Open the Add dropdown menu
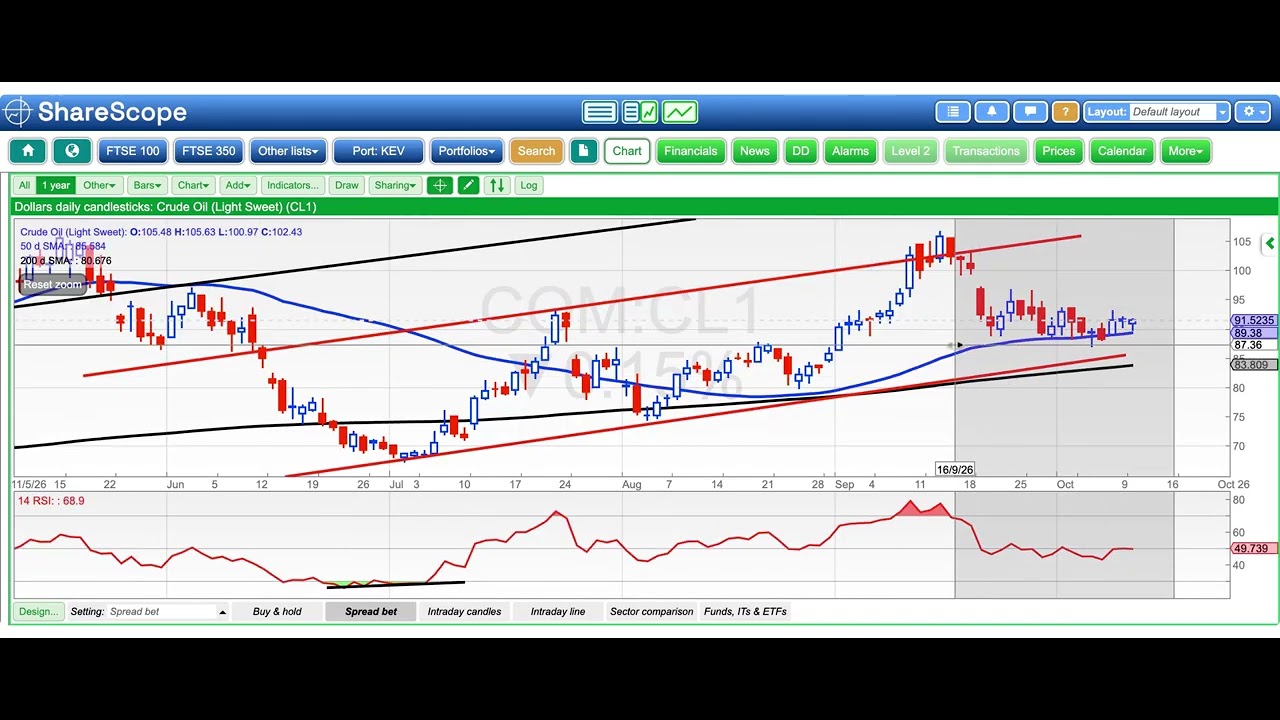Screen dimensions: 1280x720 pos(238,185)
